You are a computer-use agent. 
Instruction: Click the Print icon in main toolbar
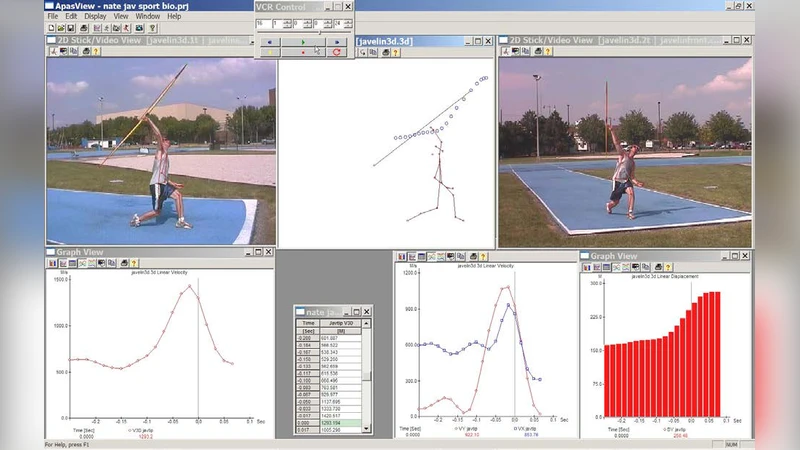coord(84,28)
